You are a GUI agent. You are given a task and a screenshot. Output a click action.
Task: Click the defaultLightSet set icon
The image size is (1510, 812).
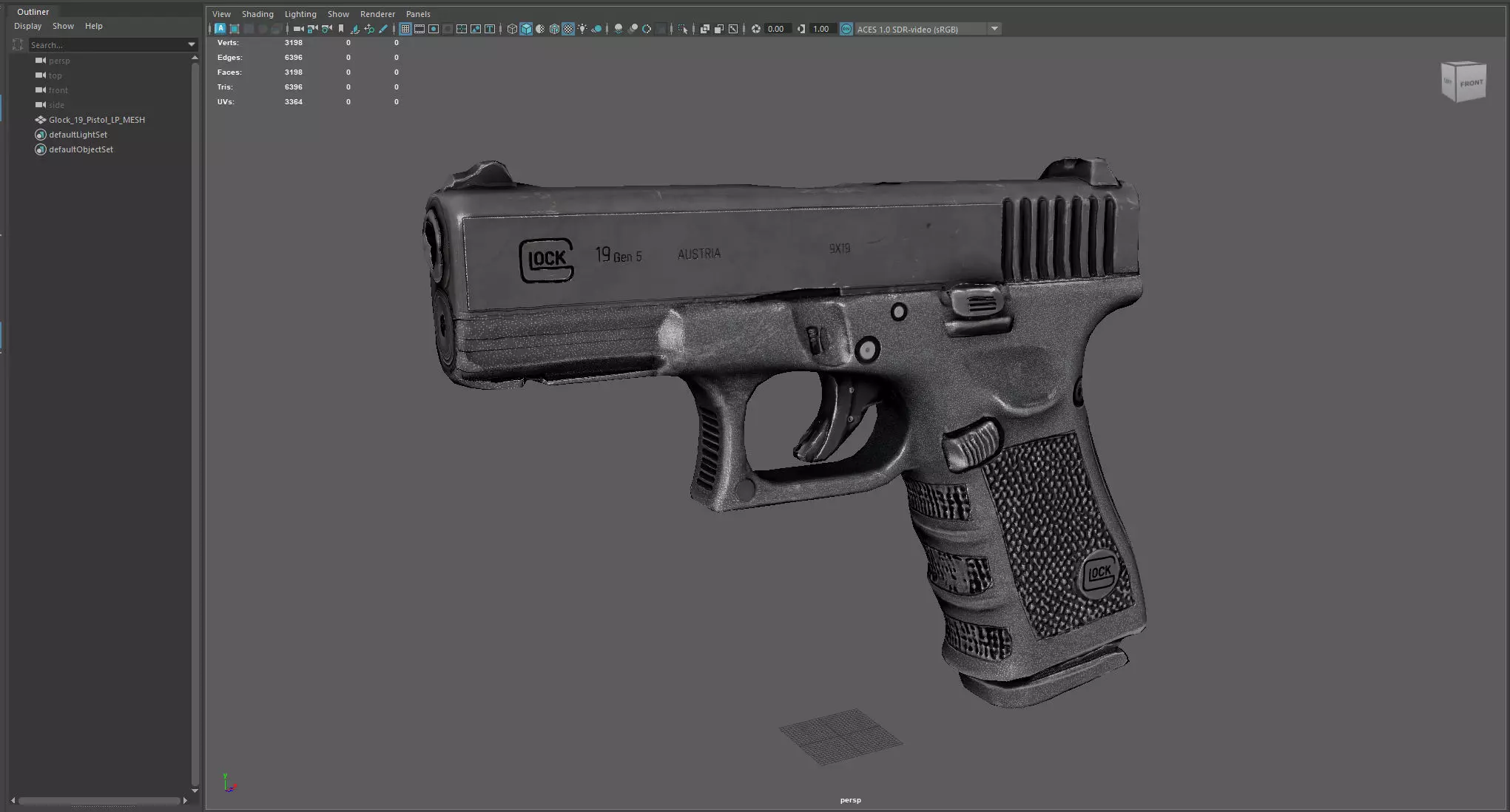(x=41, y=135)
